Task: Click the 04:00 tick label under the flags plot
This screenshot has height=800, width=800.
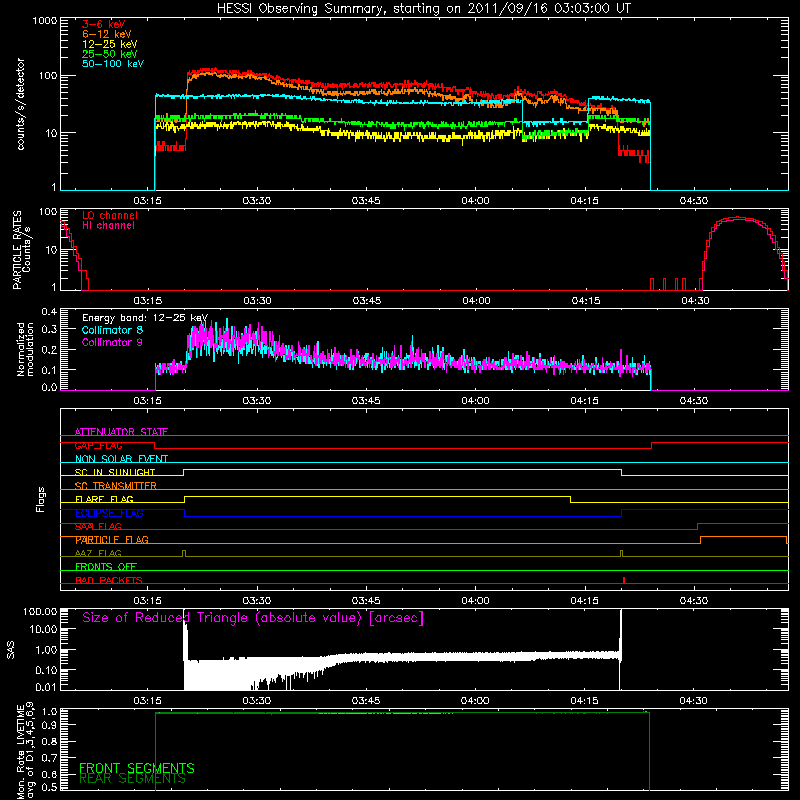Action: point(476,601)
